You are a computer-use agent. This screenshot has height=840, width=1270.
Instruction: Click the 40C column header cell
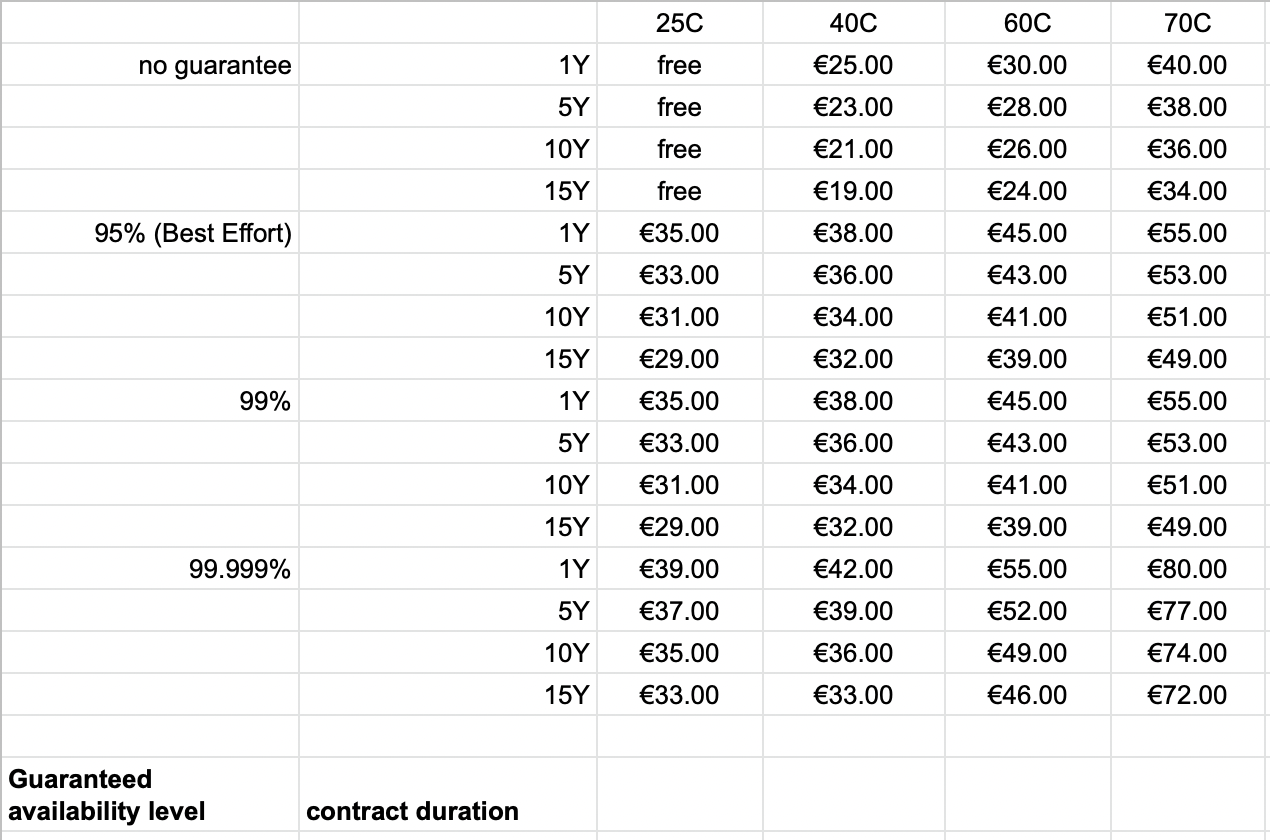(853, 23)
